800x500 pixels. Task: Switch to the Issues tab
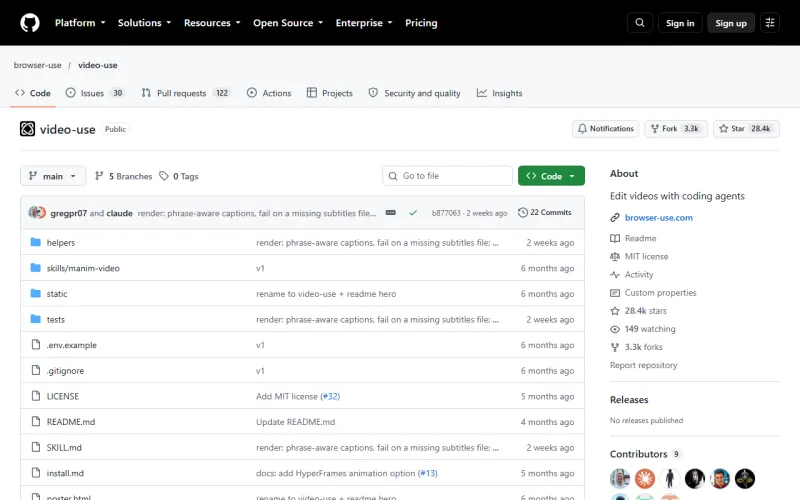coord(95,93)
